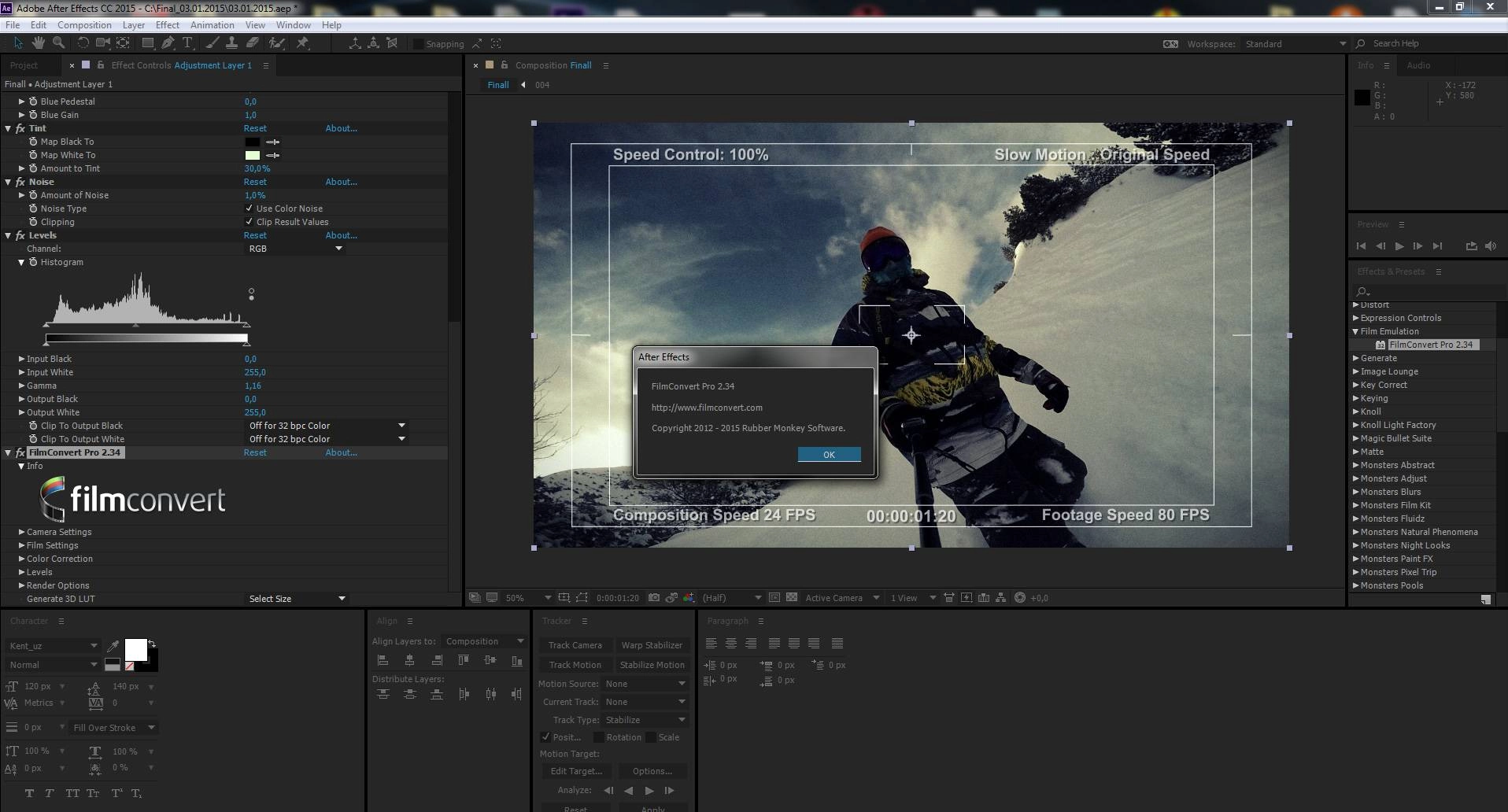
Task: Enable the Rotation tracker checkbox
Action: click(x=599, y=737)
